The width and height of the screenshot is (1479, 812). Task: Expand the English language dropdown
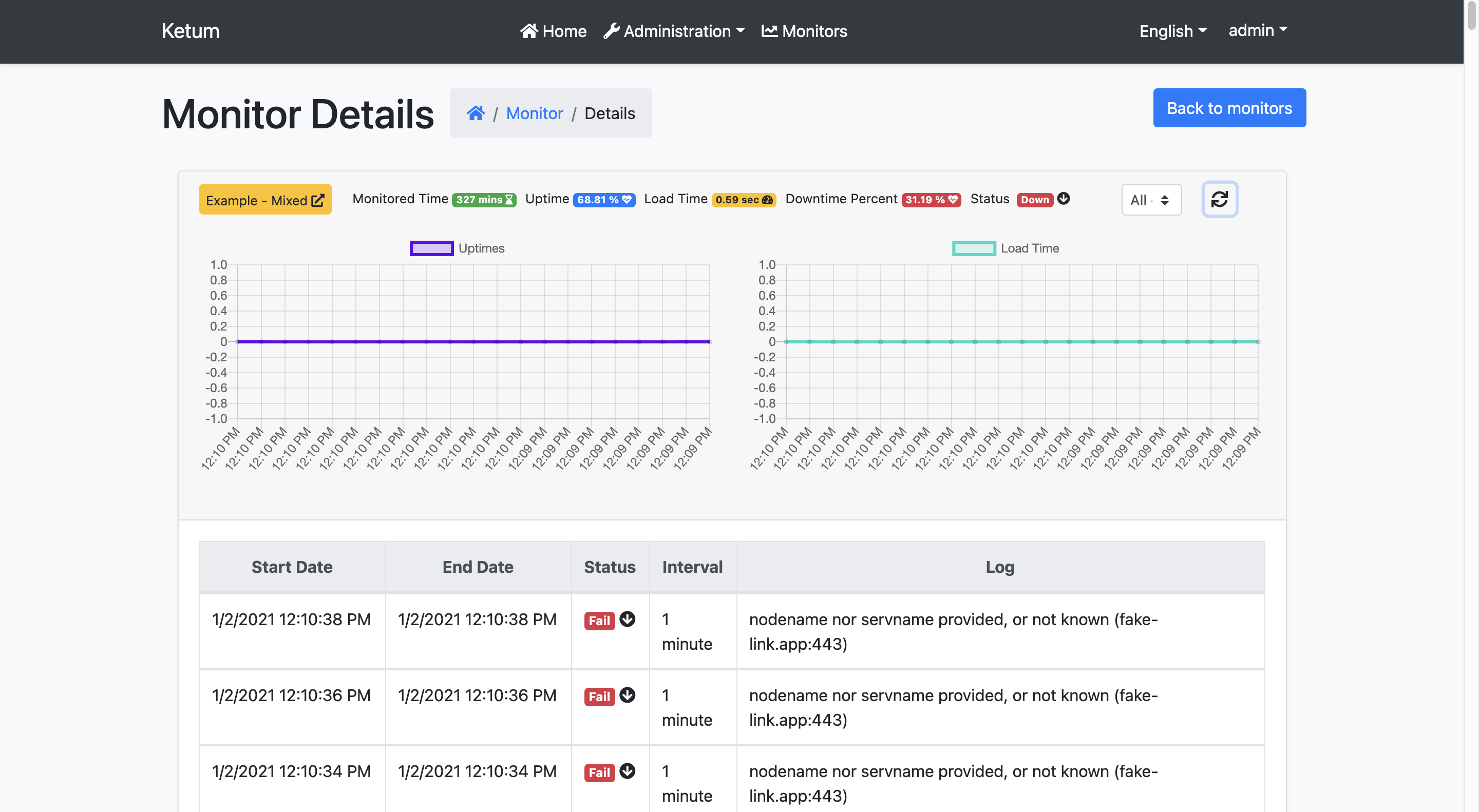(1172, 31)
